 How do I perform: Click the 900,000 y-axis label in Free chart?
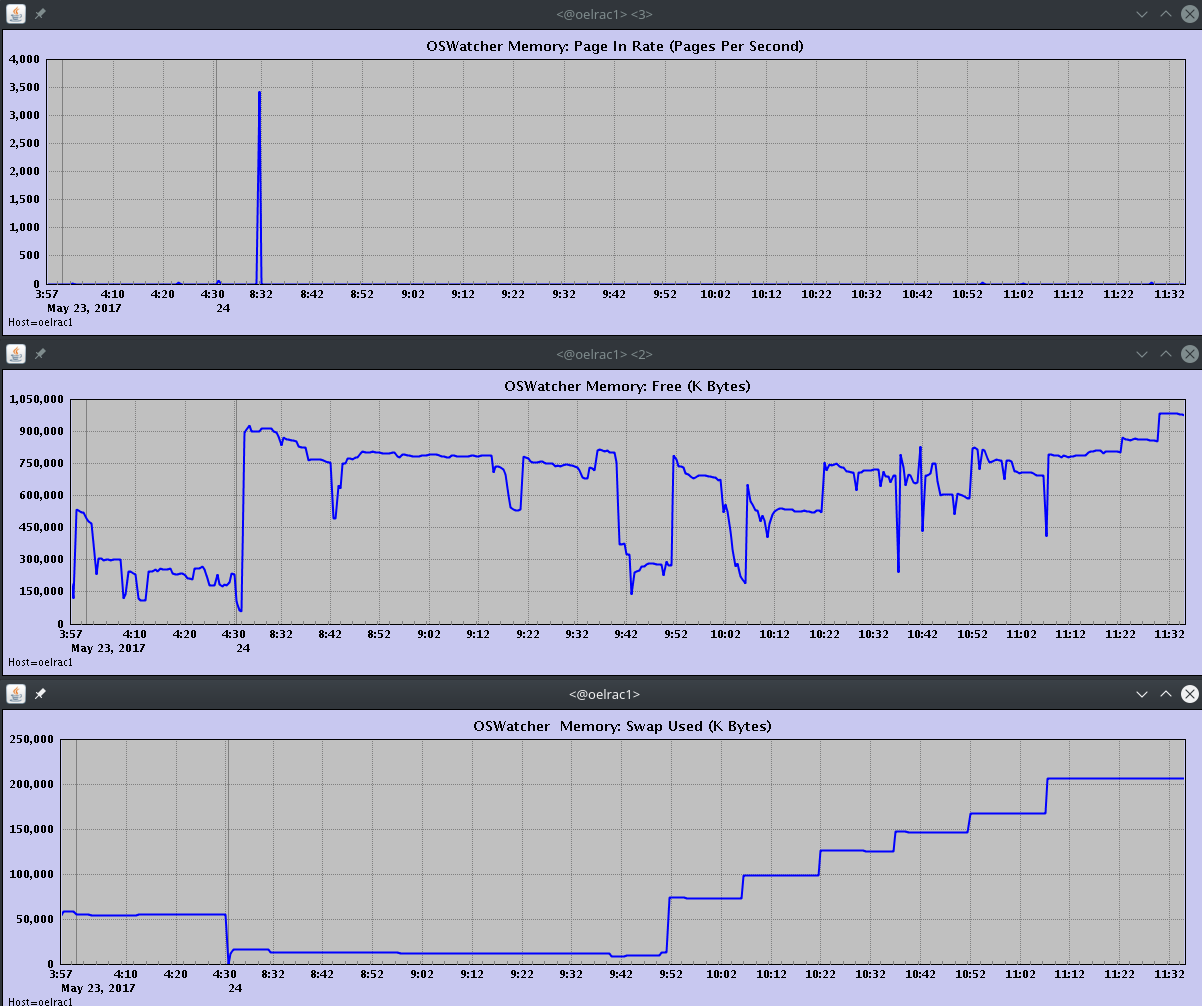pyautogui.click(x=40, y=431)
